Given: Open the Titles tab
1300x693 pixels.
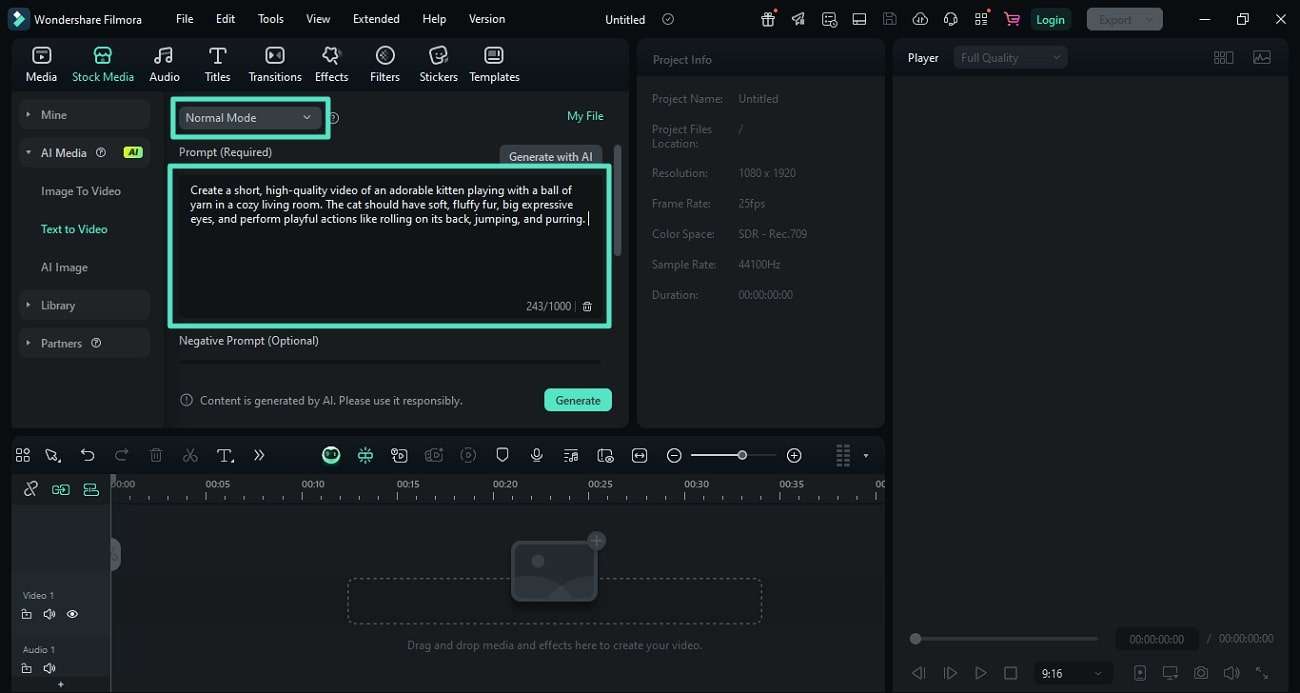Looking at the screenshot, I should [217, 64].
